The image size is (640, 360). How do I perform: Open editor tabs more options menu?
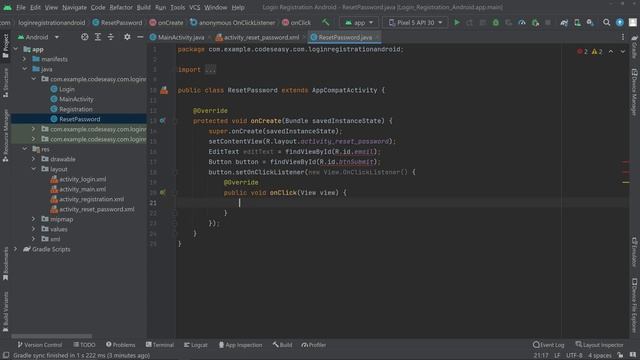point(623,37)
